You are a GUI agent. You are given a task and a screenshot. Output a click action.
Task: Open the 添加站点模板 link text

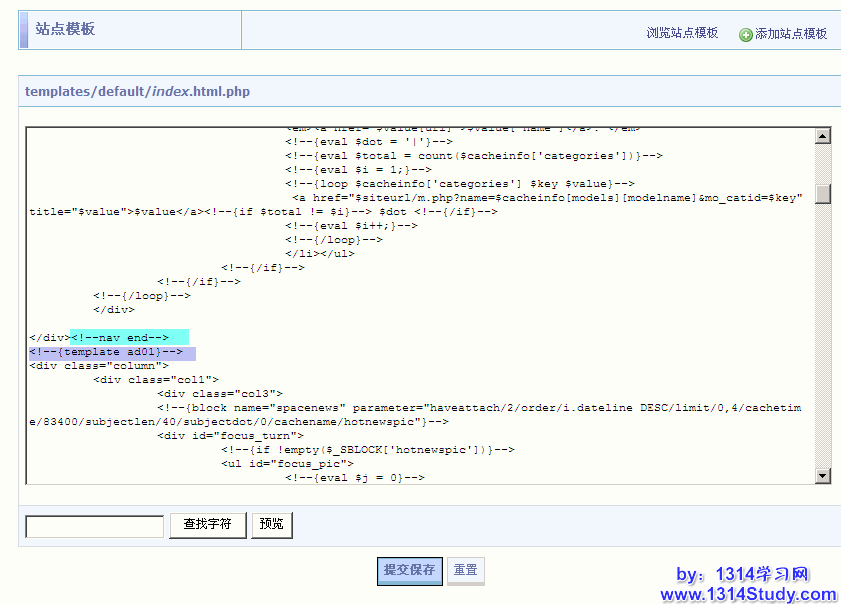[791, 34]
